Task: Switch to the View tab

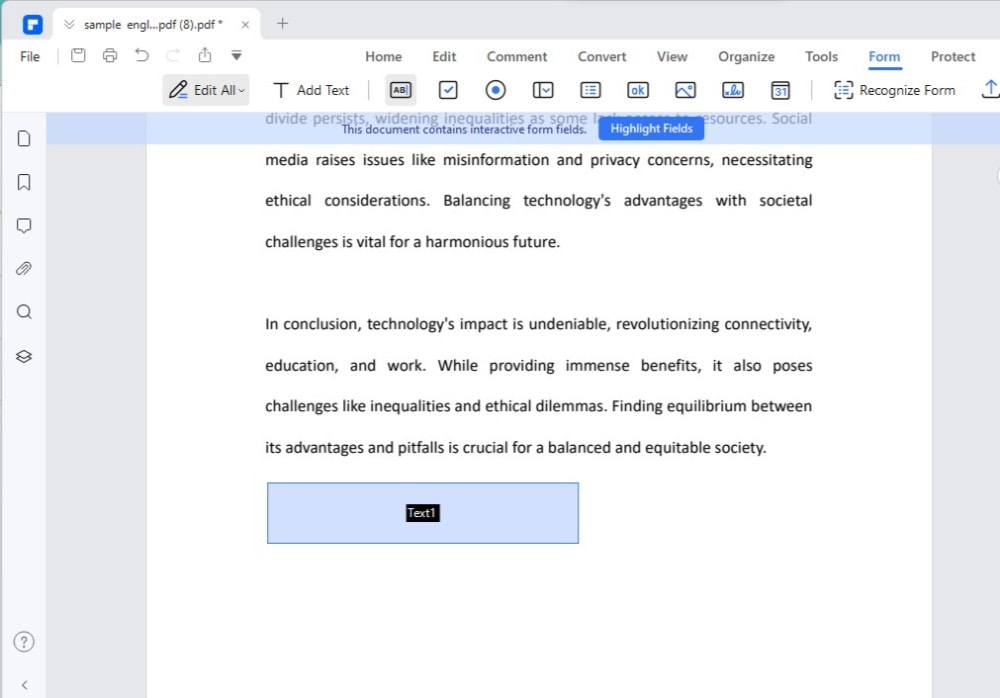Action: pos(672,56)
